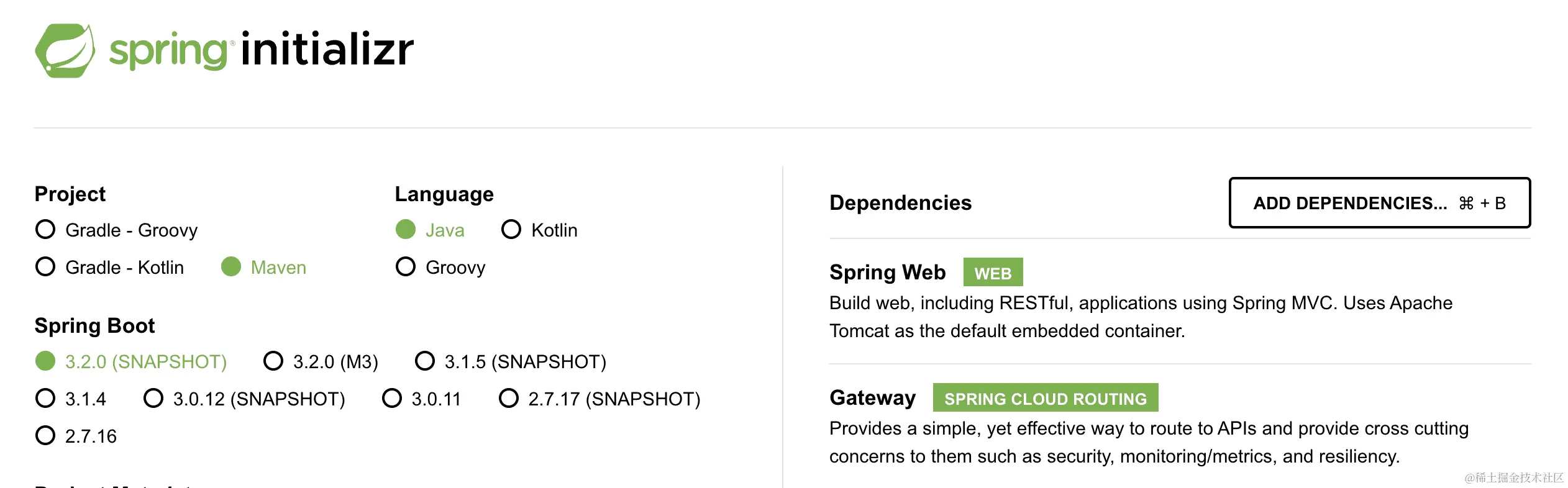Click the Gateway dependency entry
The width and height of the screenshot is (1568, 488).
click(872, 397)
